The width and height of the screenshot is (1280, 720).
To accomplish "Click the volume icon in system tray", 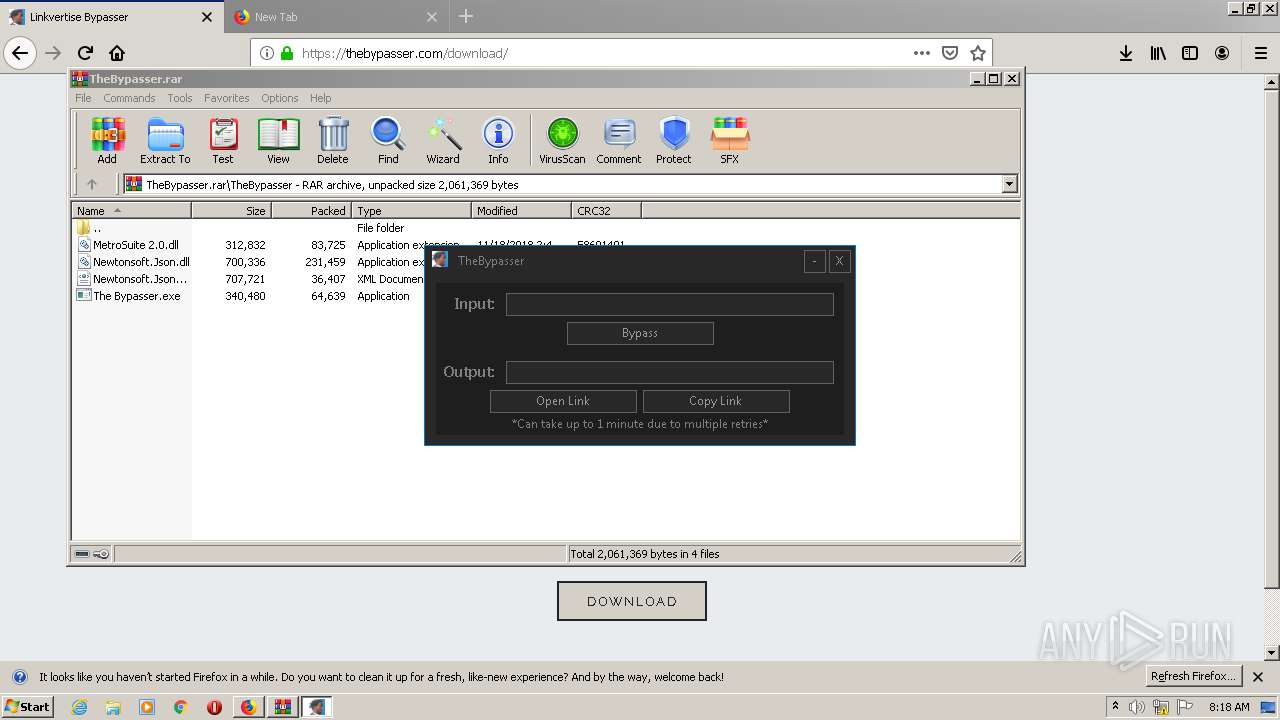I will (1137, 707).
